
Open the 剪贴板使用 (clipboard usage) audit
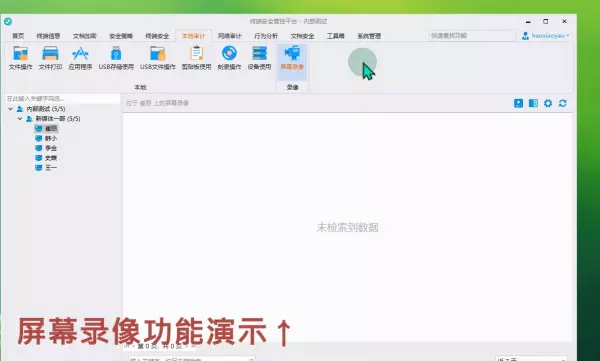pyautogui.click(x=196, y=58)
